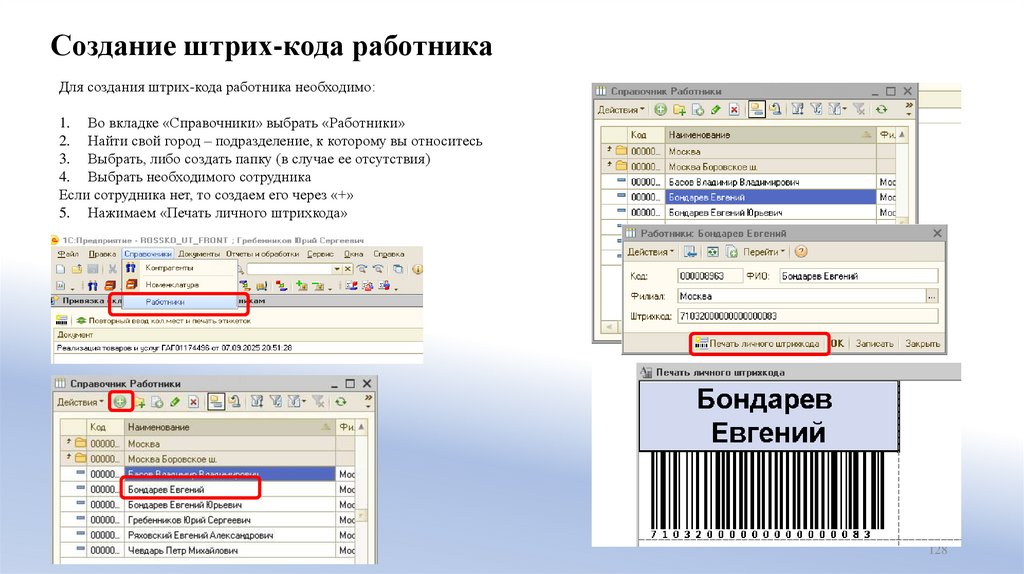Open the Файл menu
The image size is (1024, 574).
coord(68,254)
